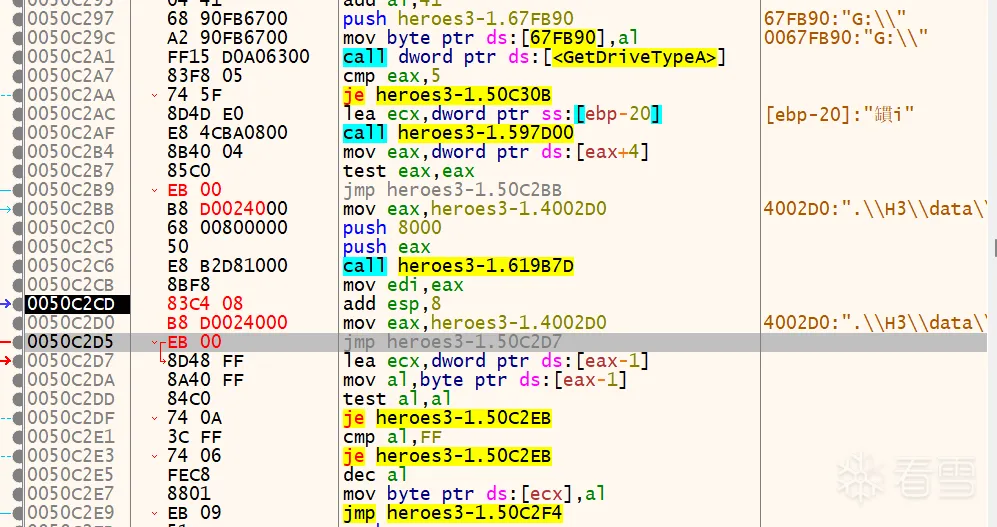Select call heroes3-1.597D00 instruction
Screen dimensions: 997x527
point(458,133)
